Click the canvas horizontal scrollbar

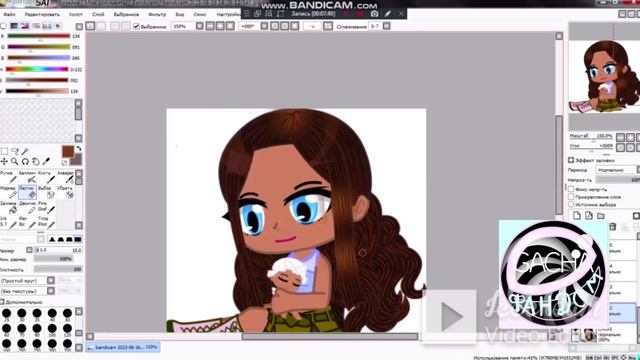click(330, 336)
